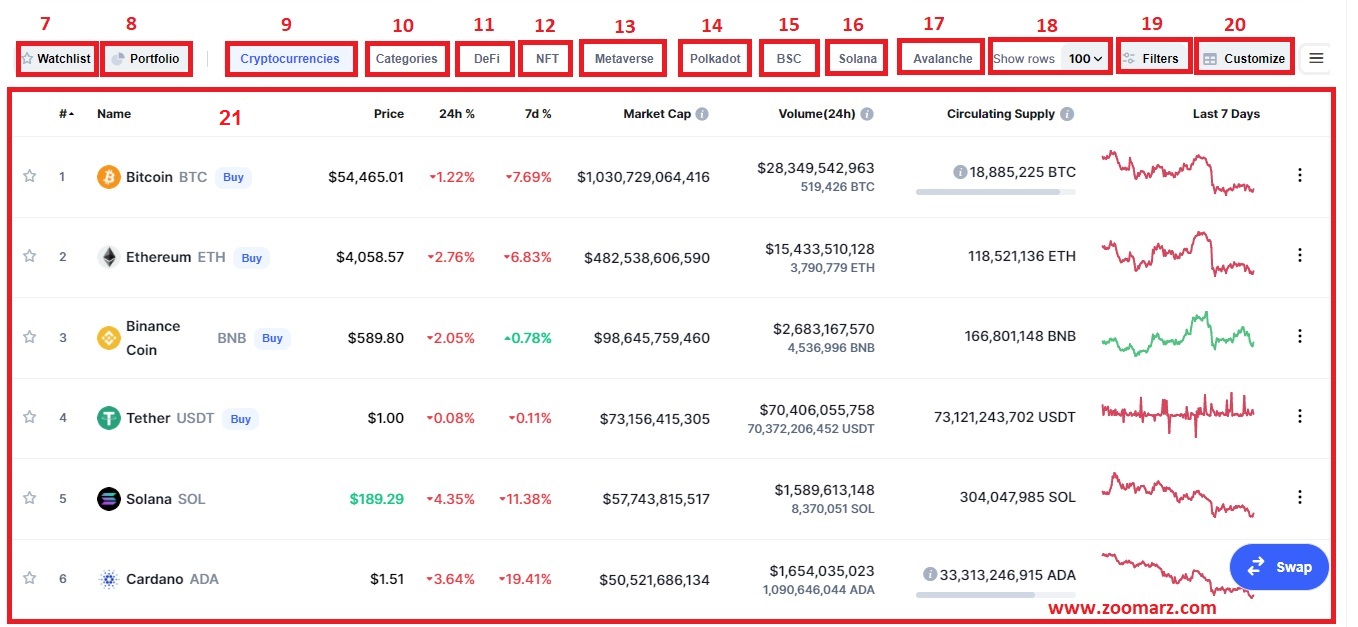The width and height of the screenshot is (1358, 627).
Task: Sort table by the Price column
Action: tap(389, 114)
